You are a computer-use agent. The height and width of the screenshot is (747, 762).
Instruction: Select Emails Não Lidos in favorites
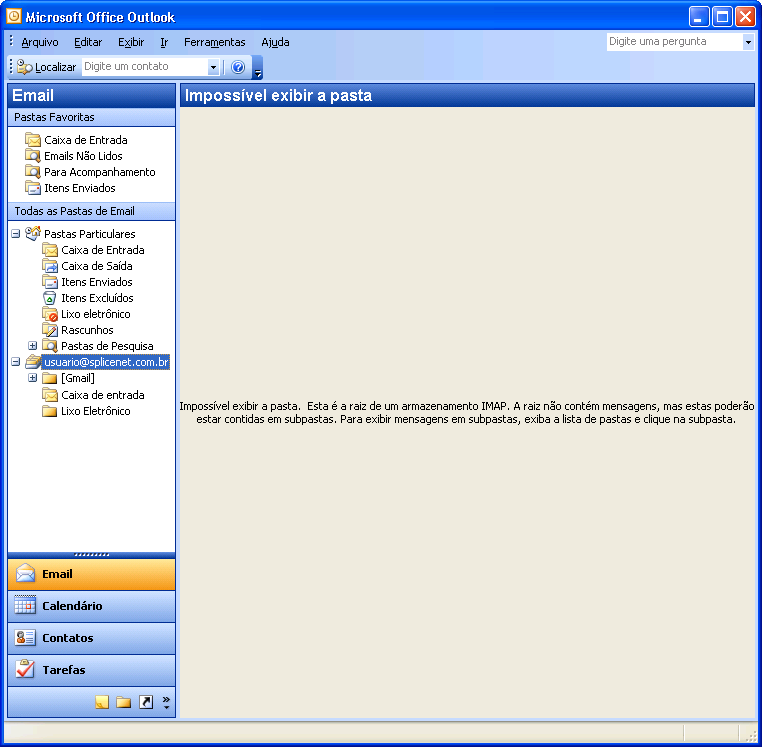coord(83,156)
